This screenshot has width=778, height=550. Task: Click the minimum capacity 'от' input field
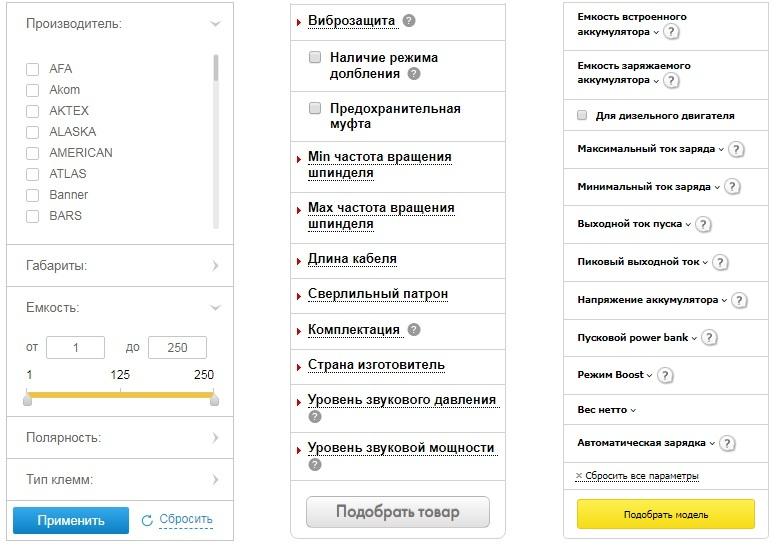point(75,347)
